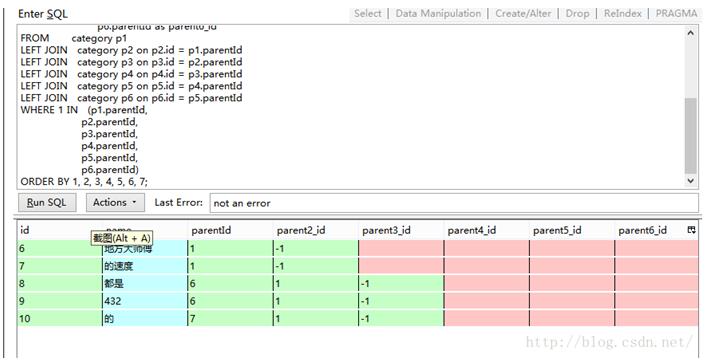Open the ReIndex tab
This screenshot has width=708, height=363.
[x=623, y=14]
